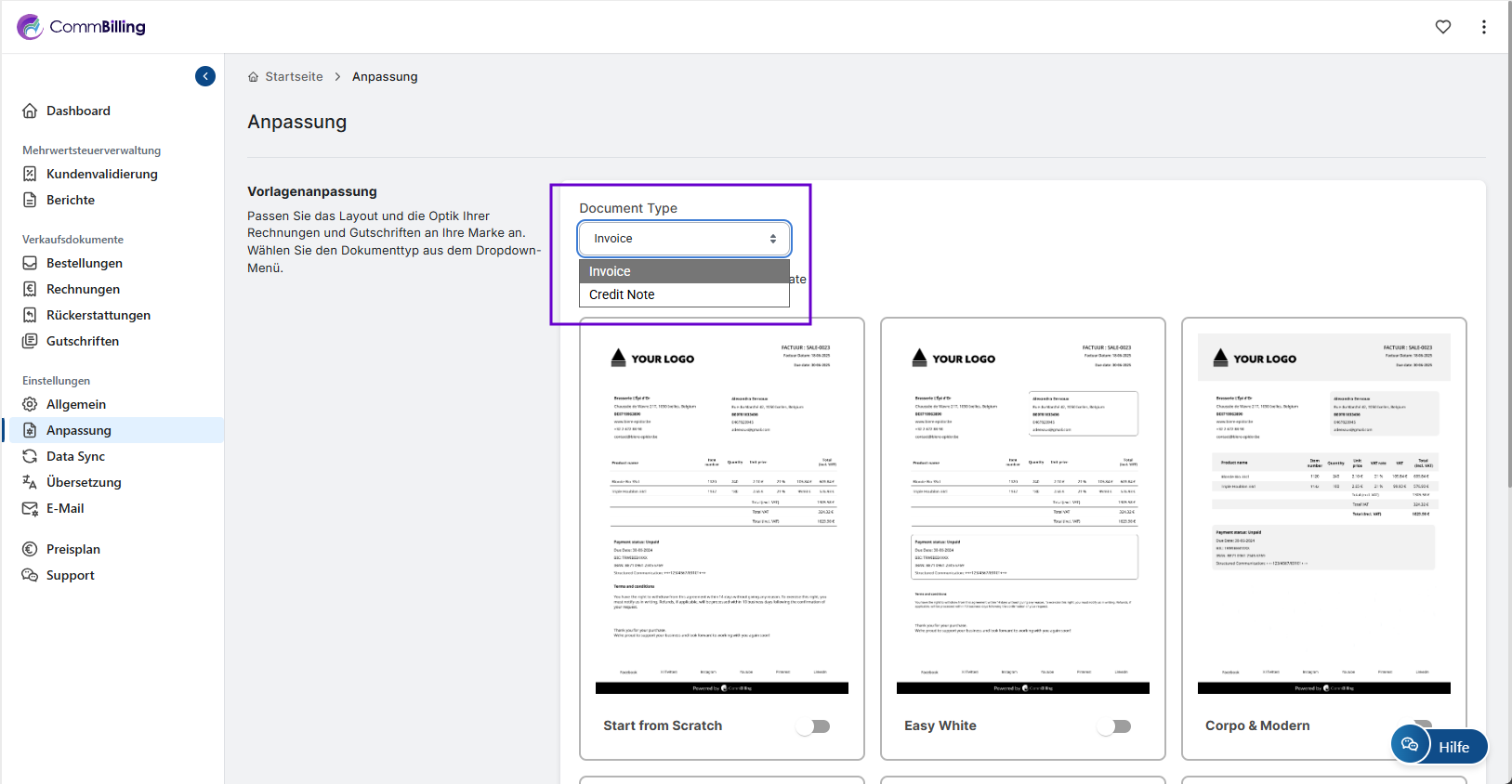Click the Startseite breadcrumb link
The width and height of the screenshot is (1512, 784).
click(294, 77)
